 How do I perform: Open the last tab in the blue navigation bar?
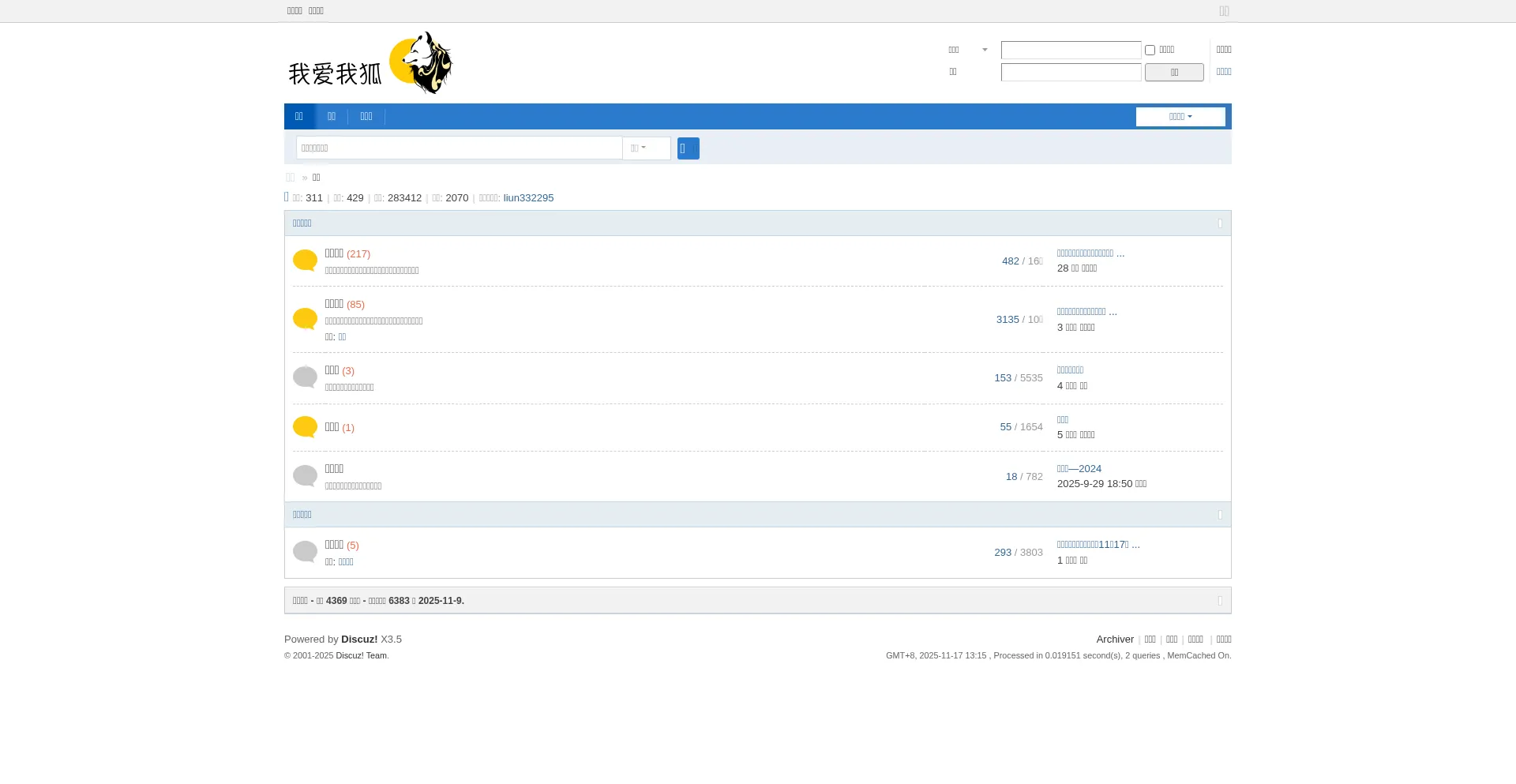[x=366, y=117]
